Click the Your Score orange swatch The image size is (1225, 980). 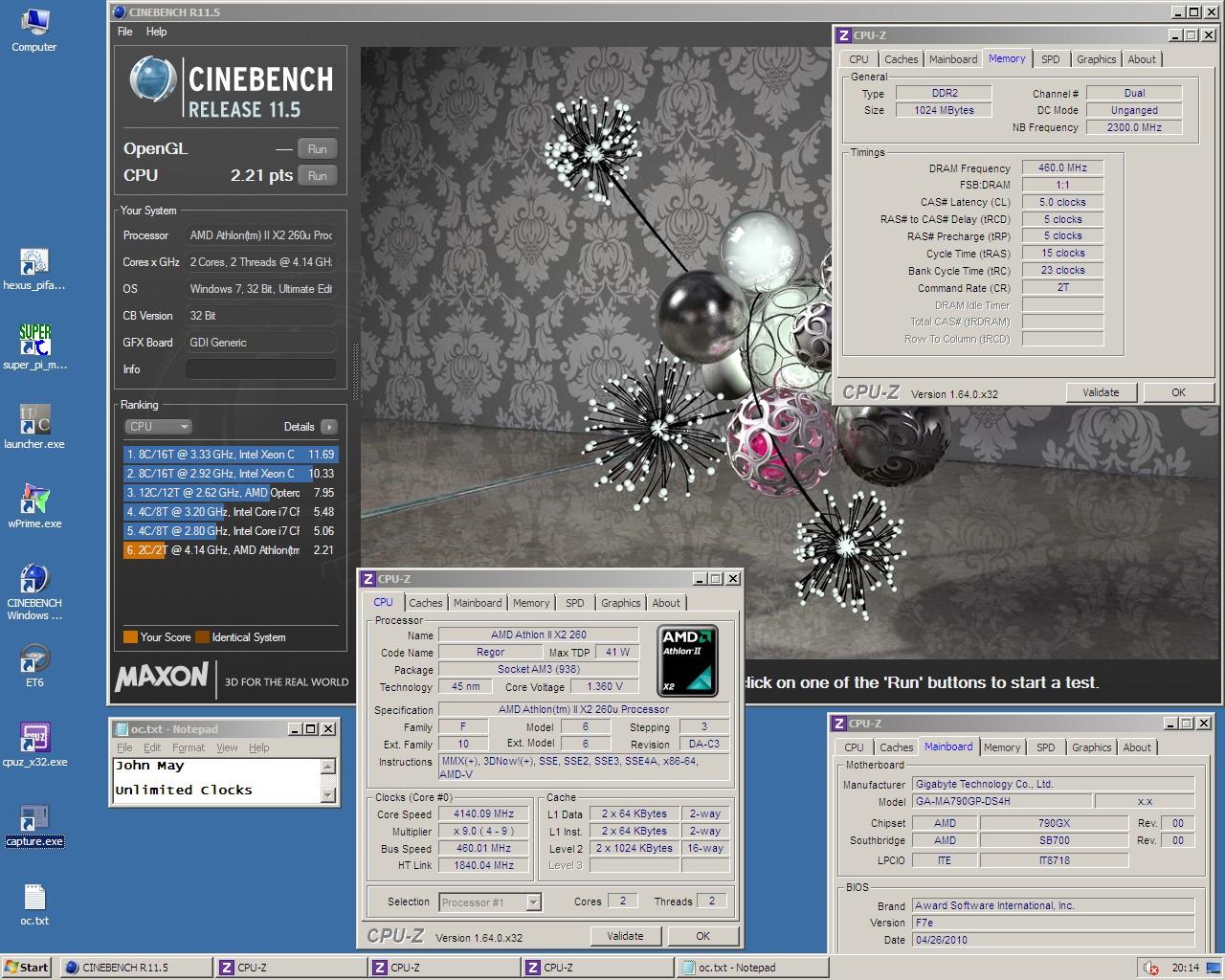(130, 637)
